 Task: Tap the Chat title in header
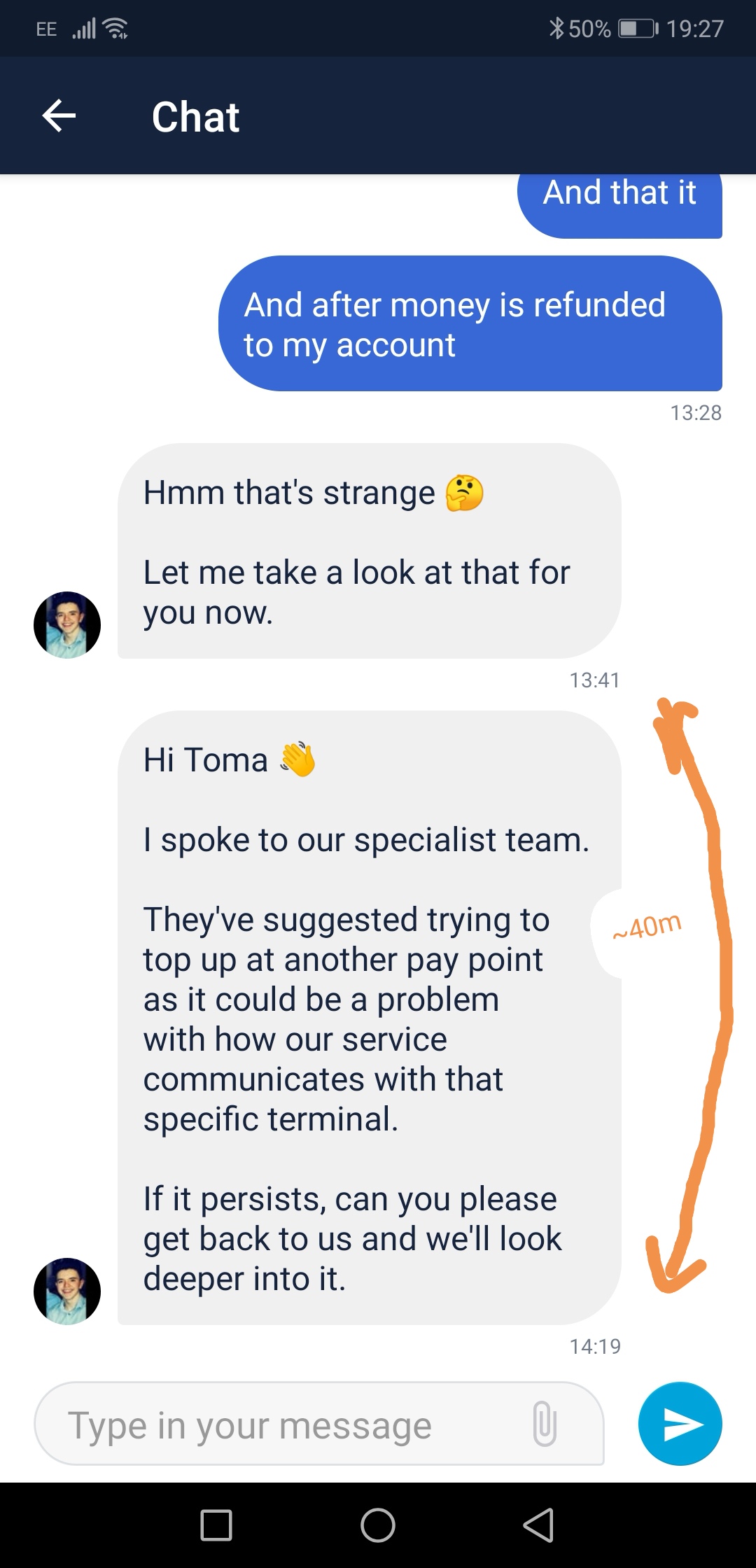196,117
